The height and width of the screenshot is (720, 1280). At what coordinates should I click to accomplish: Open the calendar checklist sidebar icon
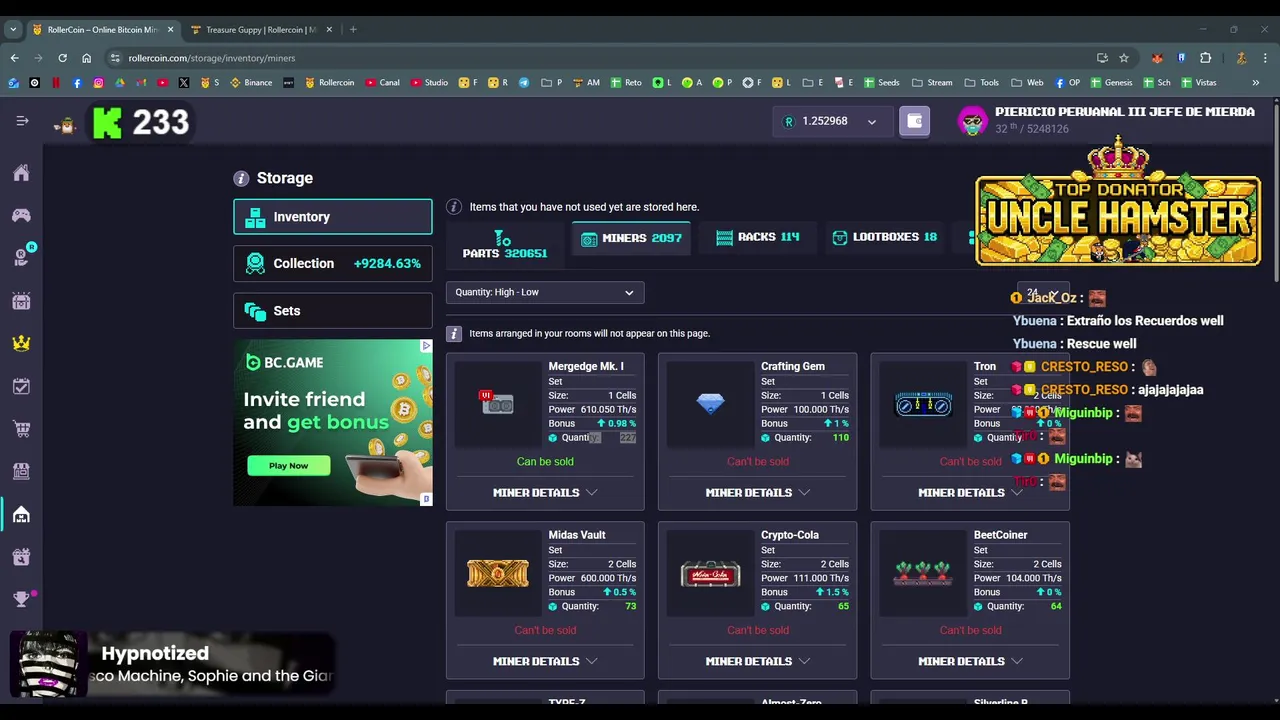coord(21,386)
